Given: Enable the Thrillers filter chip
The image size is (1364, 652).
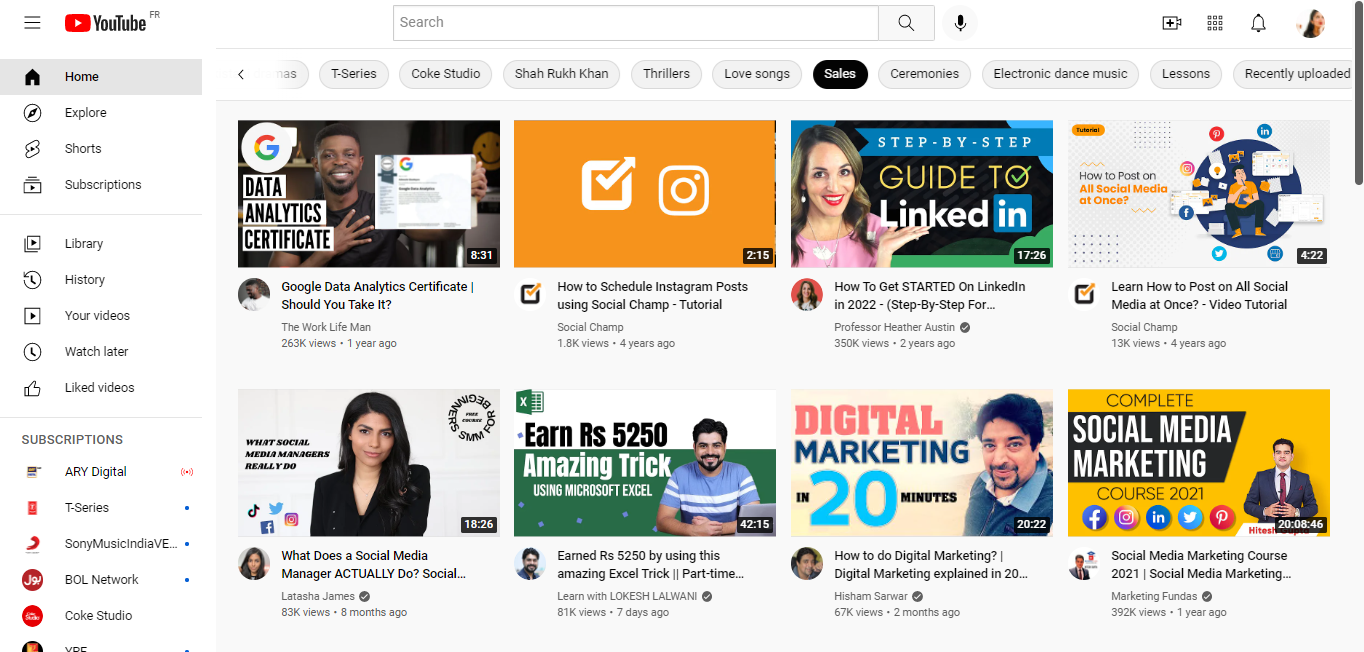Looking at the screenshot, I should tap(666, 74).
